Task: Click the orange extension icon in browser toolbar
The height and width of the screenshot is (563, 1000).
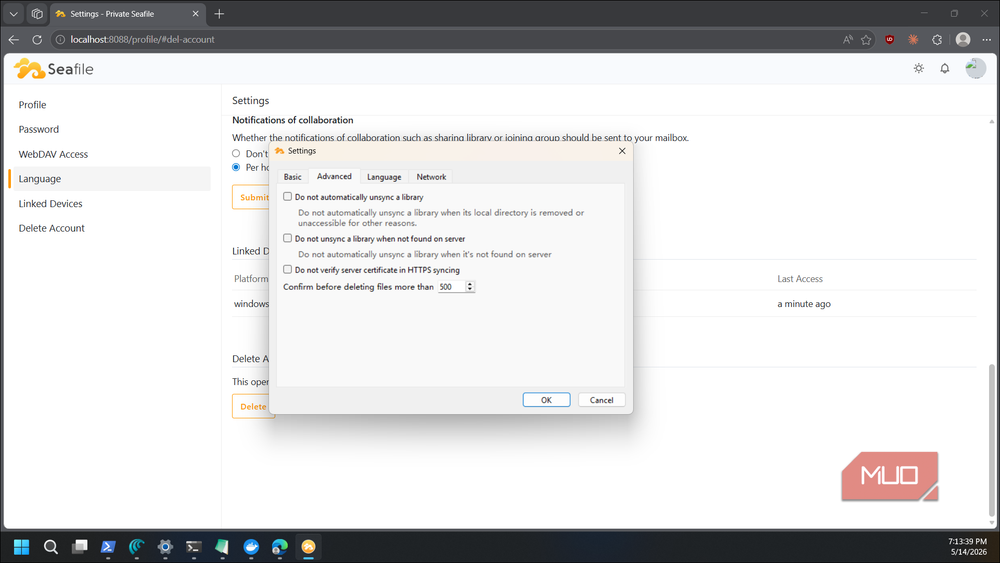Action: click(x=913, y=40)
